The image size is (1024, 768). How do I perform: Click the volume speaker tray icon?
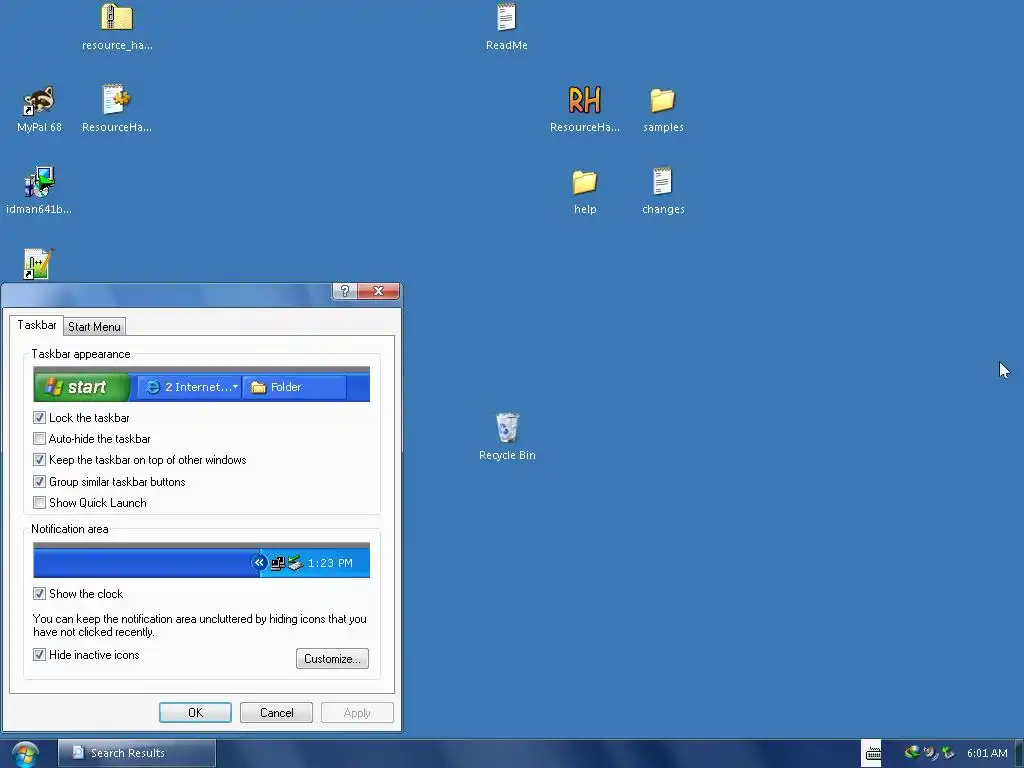(931, 753)
